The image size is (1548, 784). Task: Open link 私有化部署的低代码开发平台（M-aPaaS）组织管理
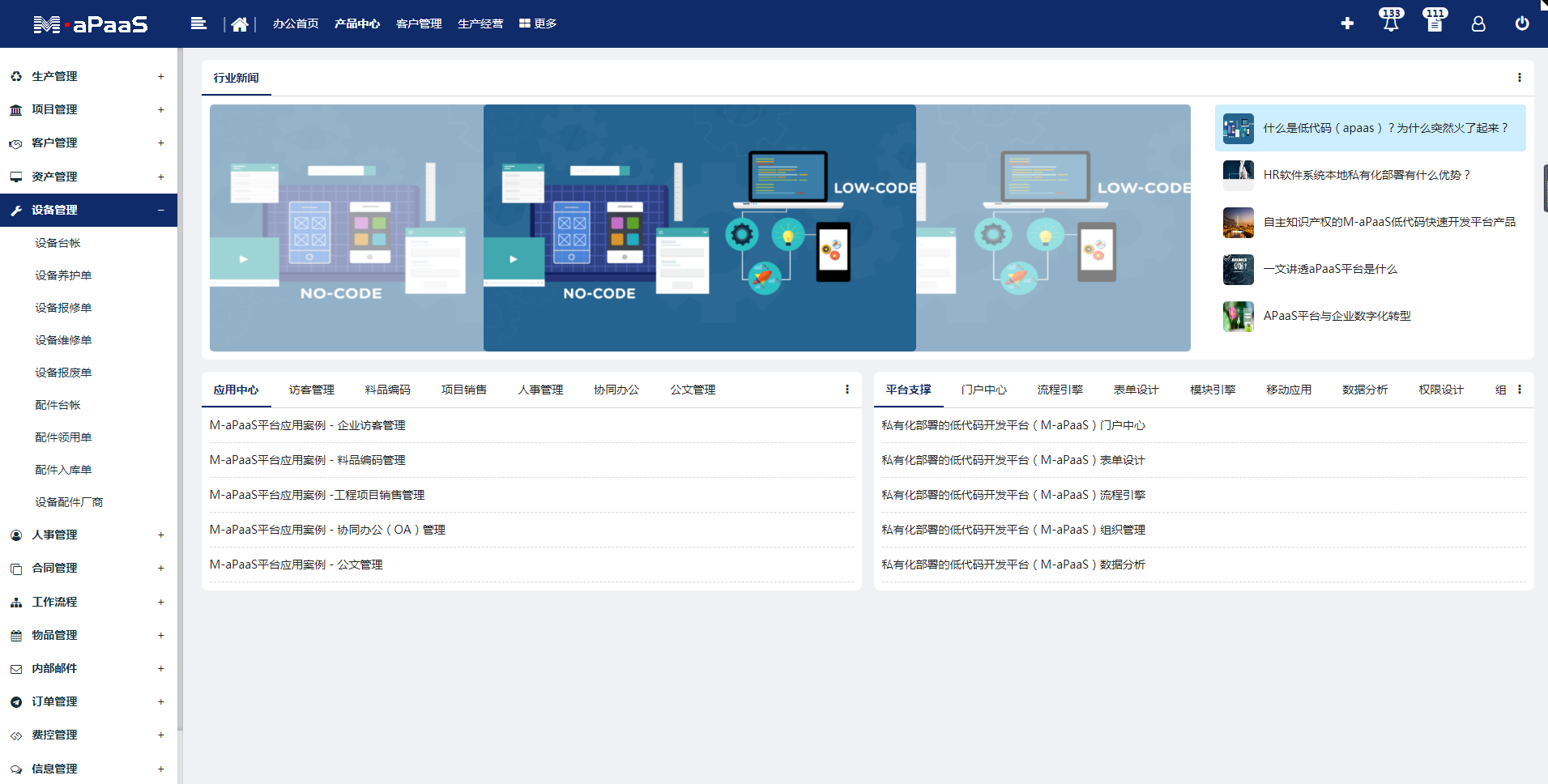click(x=1013, y=530)
